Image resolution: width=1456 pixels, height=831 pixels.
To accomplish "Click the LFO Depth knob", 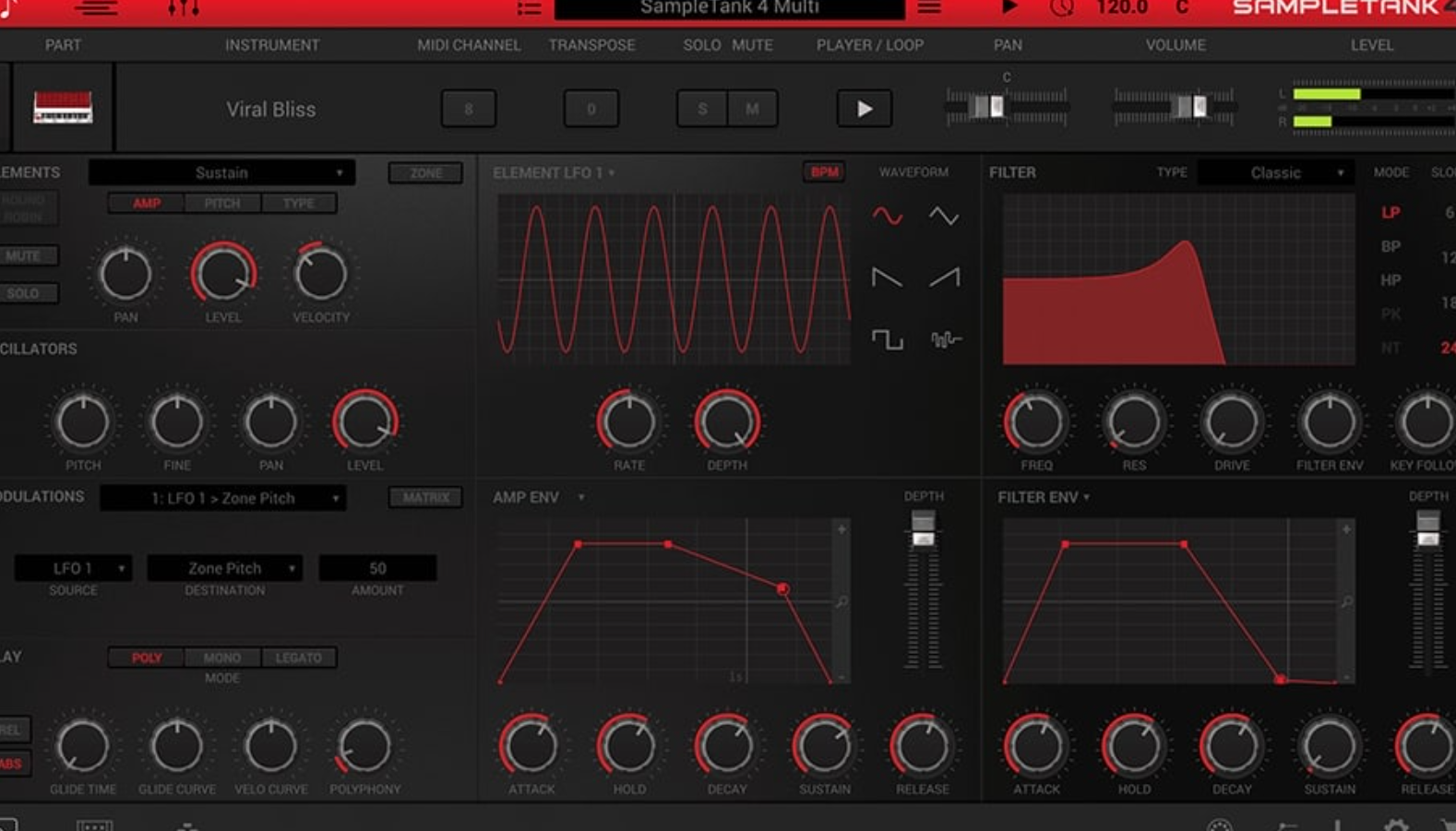I will tap(727, 422).
